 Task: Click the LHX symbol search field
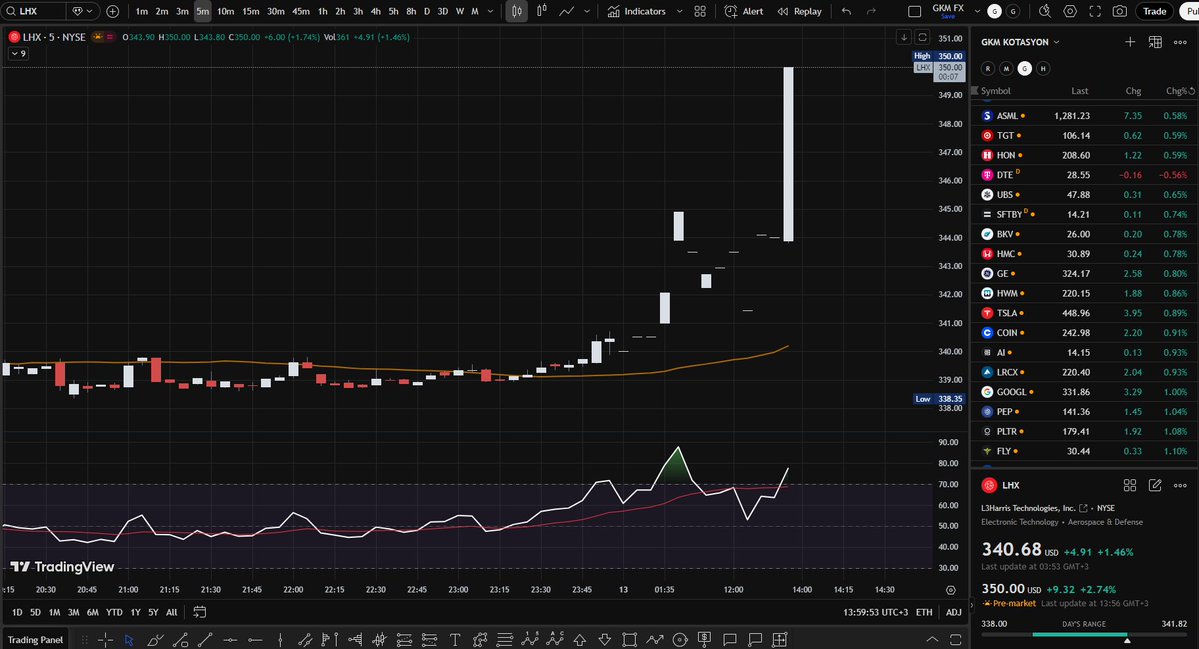[x=34, y=11]
